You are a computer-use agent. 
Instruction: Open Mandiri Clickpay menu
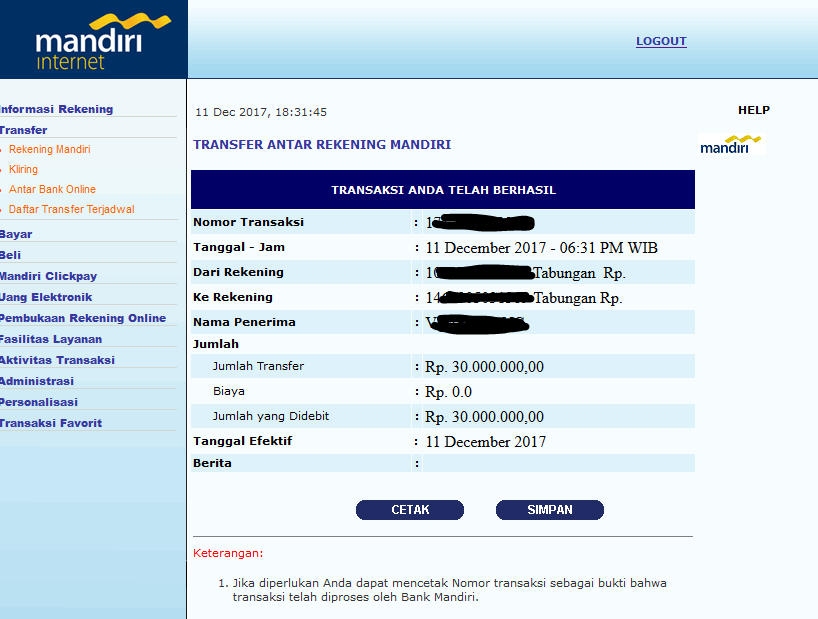49,276
